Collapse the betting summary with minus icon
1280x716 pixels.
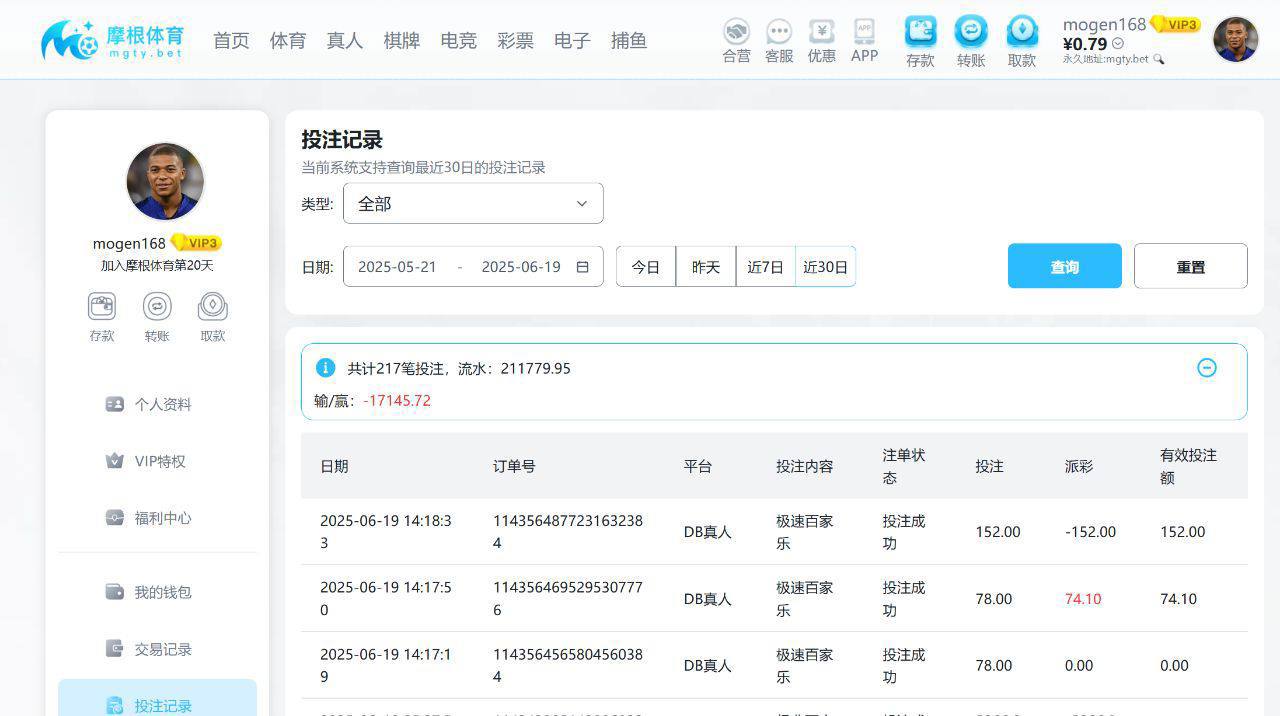1207,368
